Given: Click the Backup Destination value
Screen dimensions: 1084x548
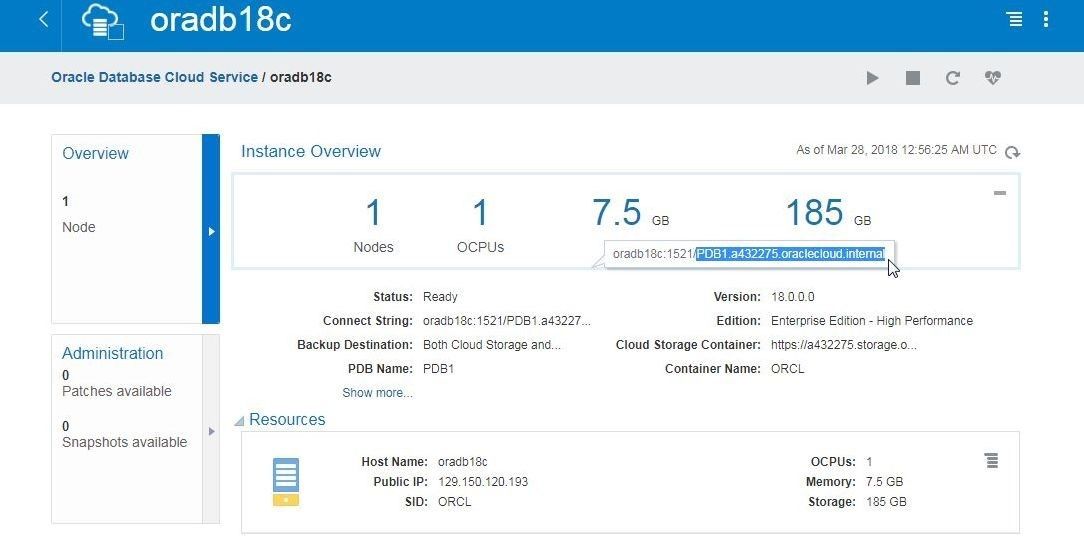Looking at the screenshot, I should pos(492,345).
